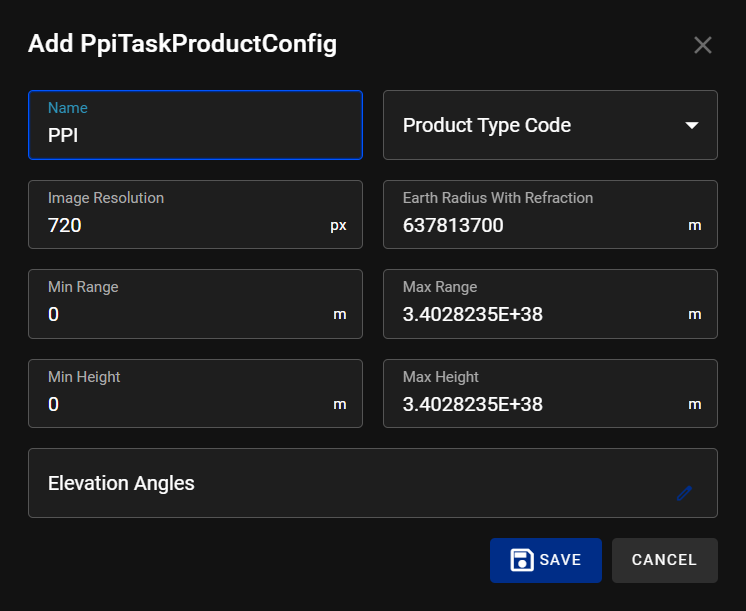Expand the Product Type Code dropdown arrow
This screenshot has width=746, height=611.
(691, 125)
